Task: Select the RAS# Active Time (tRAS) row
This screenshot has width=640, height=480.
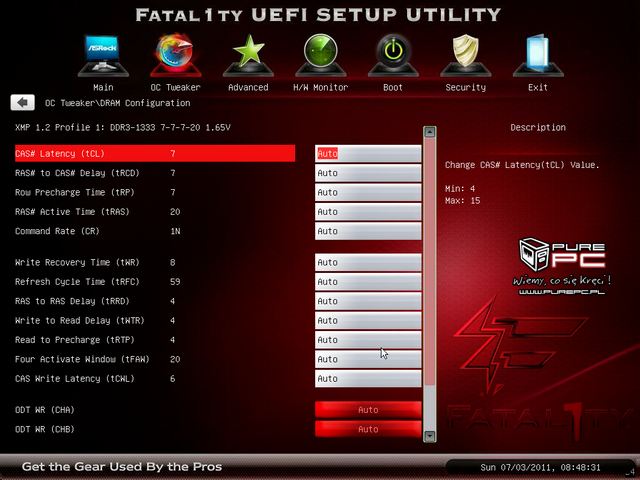Action: pos(155,212)
